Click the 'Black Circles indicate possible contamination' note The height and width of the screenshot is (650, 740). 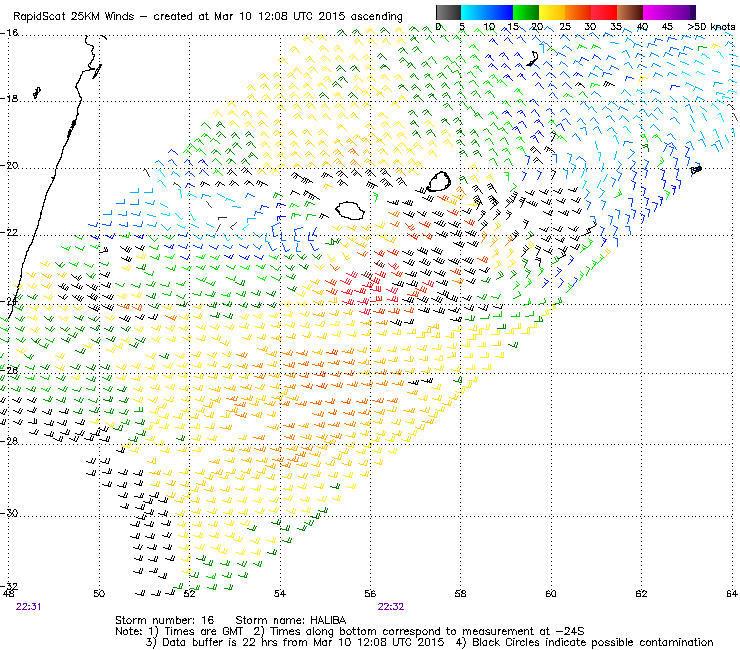pyautogui.click(x=593, y=642)
